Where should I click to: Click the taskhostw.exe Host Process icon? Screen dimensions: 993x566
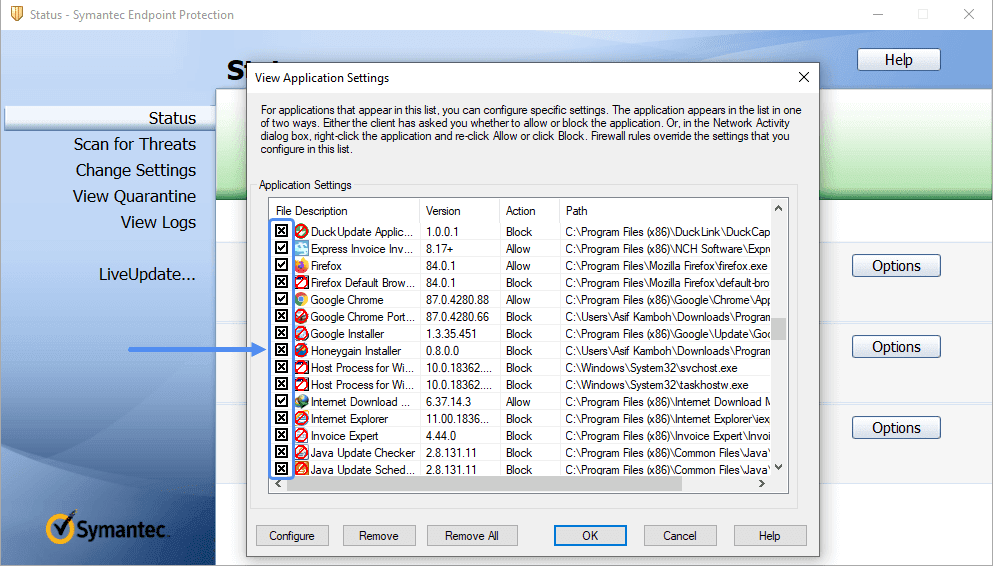[301, 385]
